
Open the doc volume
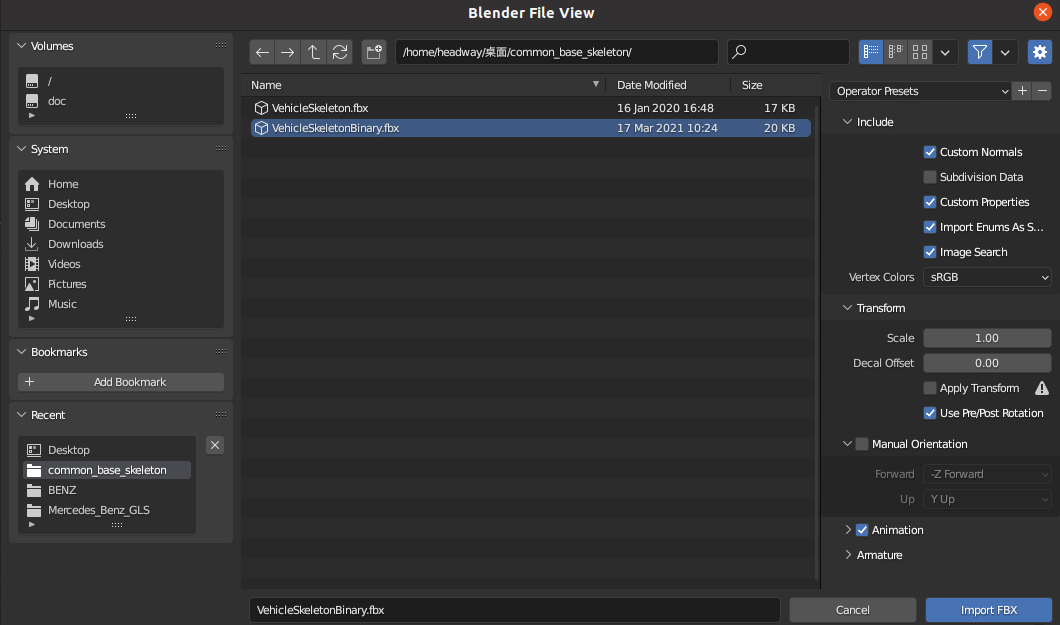[120, 101]
